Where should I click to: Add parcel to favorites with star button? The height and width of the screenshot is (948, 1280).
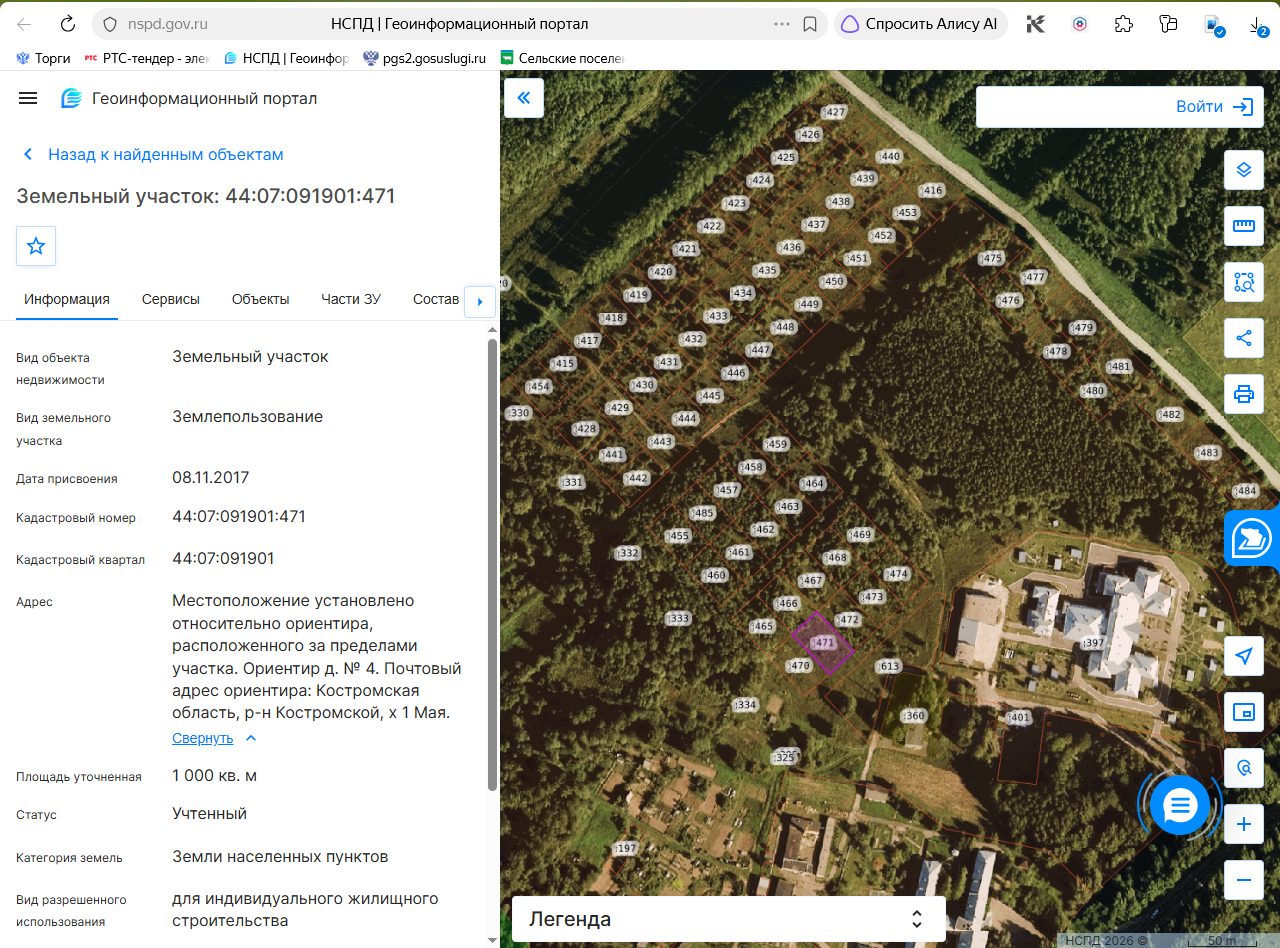pyautogui.click(x=36, y=246)
